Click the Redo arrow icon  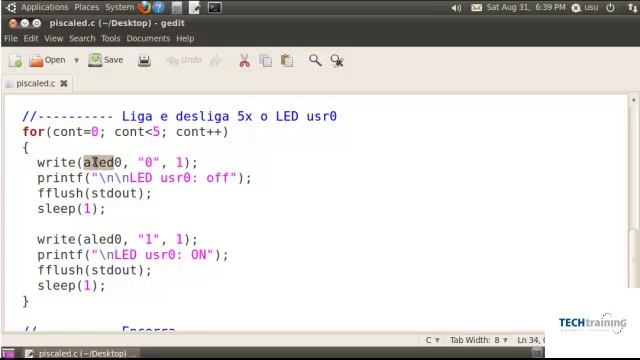tap(216, 61)
